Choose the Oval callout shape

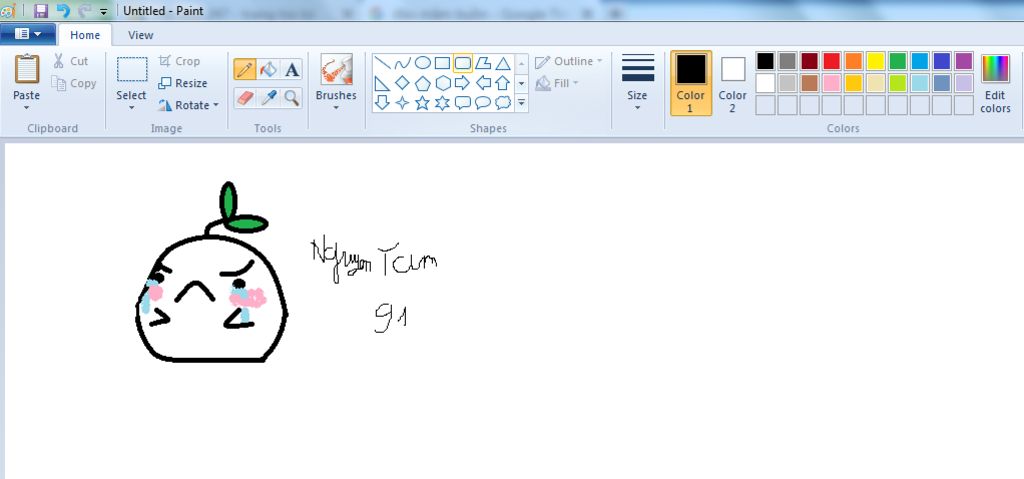[483, 103]
